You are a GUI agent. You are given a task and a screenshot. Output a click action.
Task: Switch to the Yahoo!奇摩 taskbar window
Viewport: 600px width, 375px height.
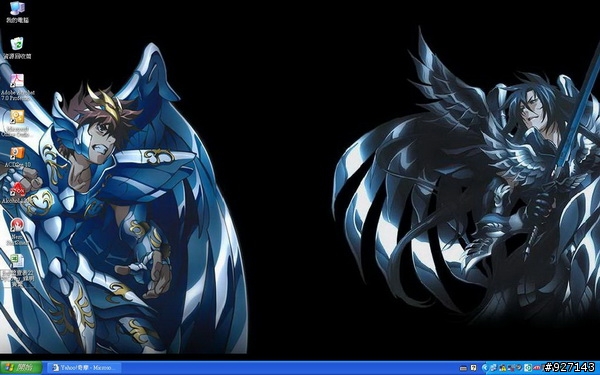(x=84, y=368)
